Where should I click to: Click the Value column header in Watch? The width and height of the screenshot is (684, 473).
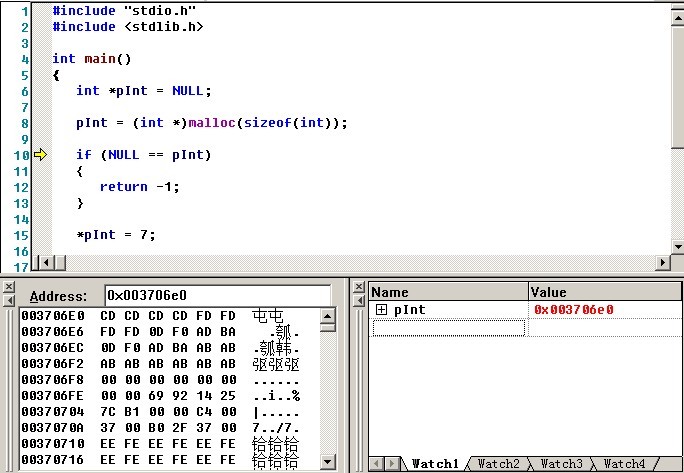(x=605, y=292)
